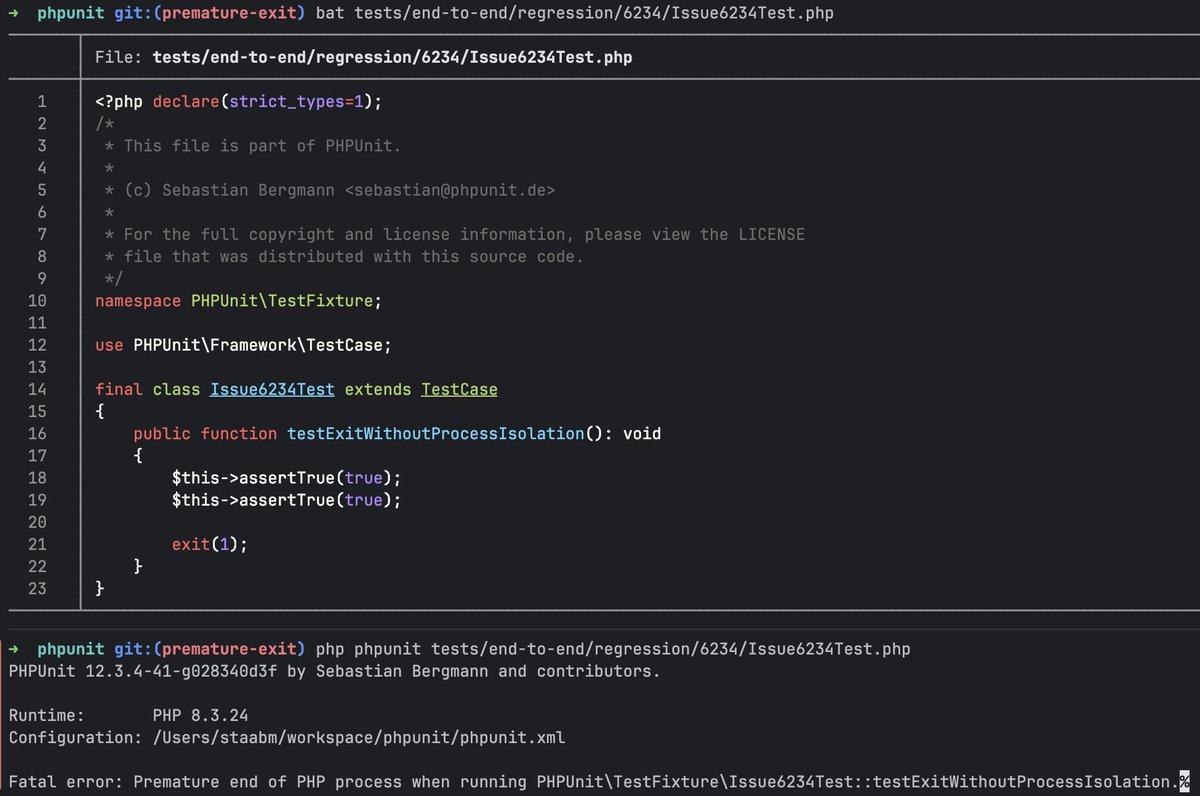Click method name testExitWithoutProcessIsolation on line 16
This screenshot has width=1200, height=796.
[x=435, y=433]
